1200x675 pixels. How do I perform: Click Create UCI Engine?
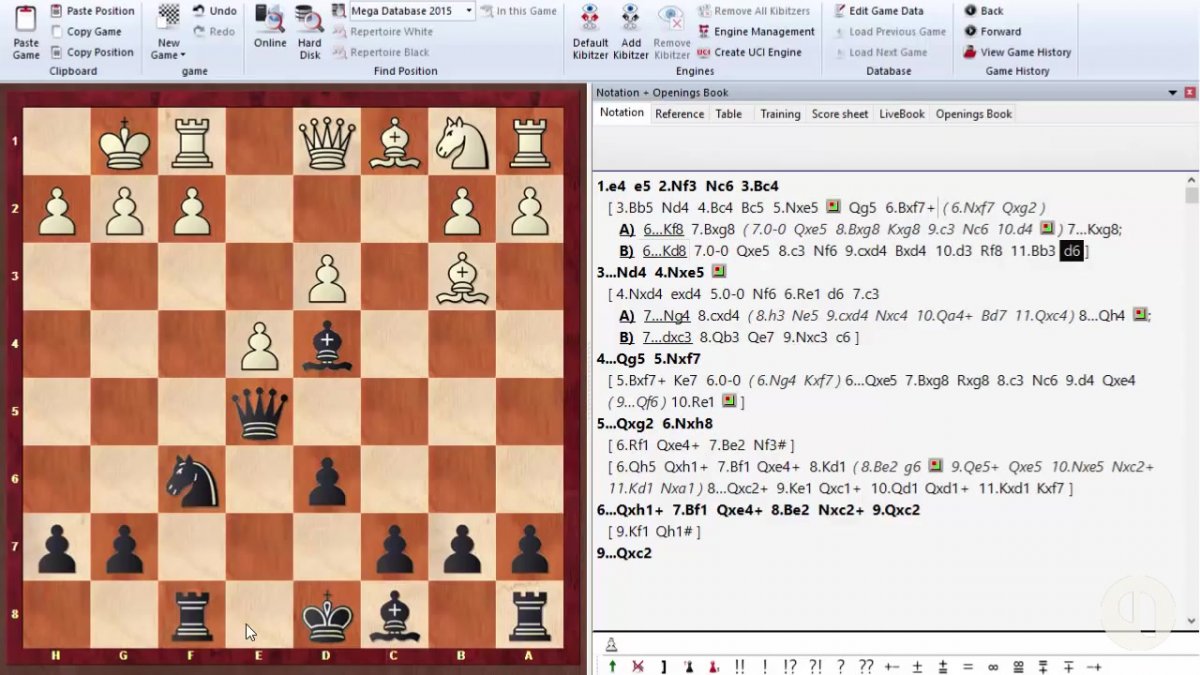point(750,52)
